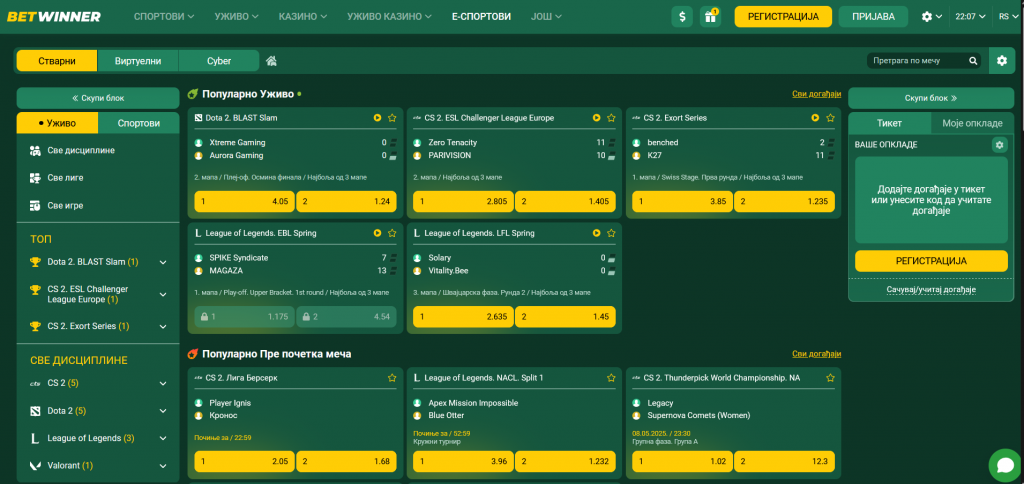Screen dimensions: 1024x484
Task: Favorite League of Legends. EBL Spring match
Action: 392,233
